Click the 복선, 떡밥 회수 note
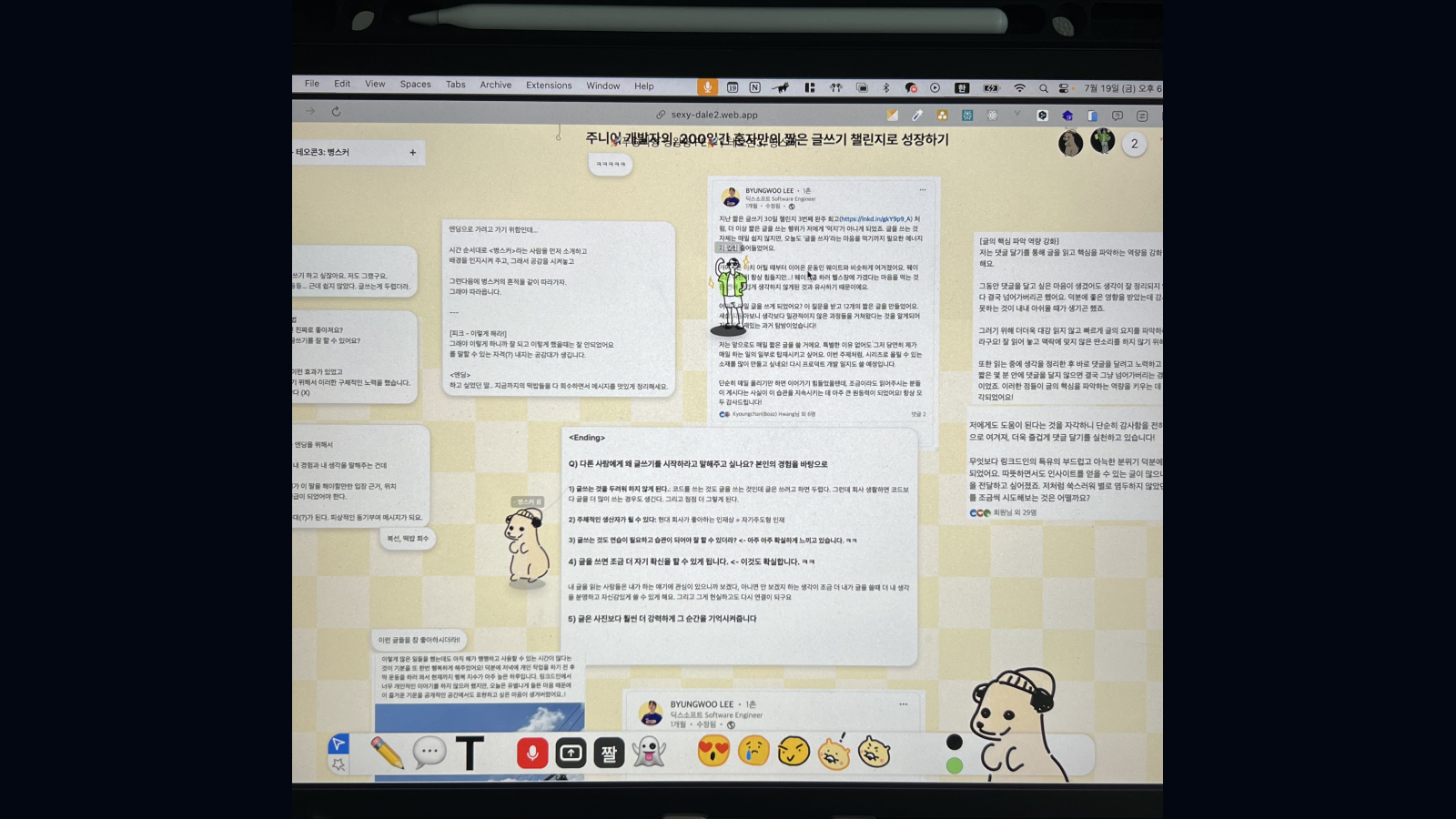The image size is (1456, 819). point(407,539)
